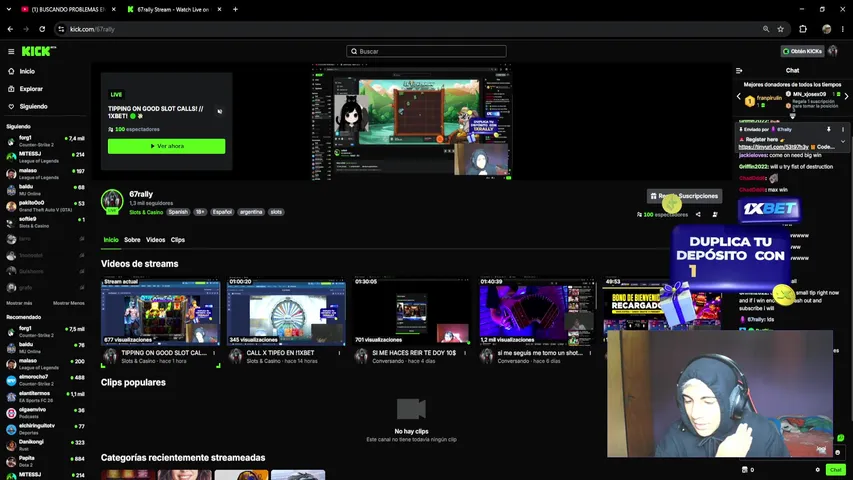Collapse the top donors panel chevron
This screenshot has height=480, width=853.
tap(793, 115)
